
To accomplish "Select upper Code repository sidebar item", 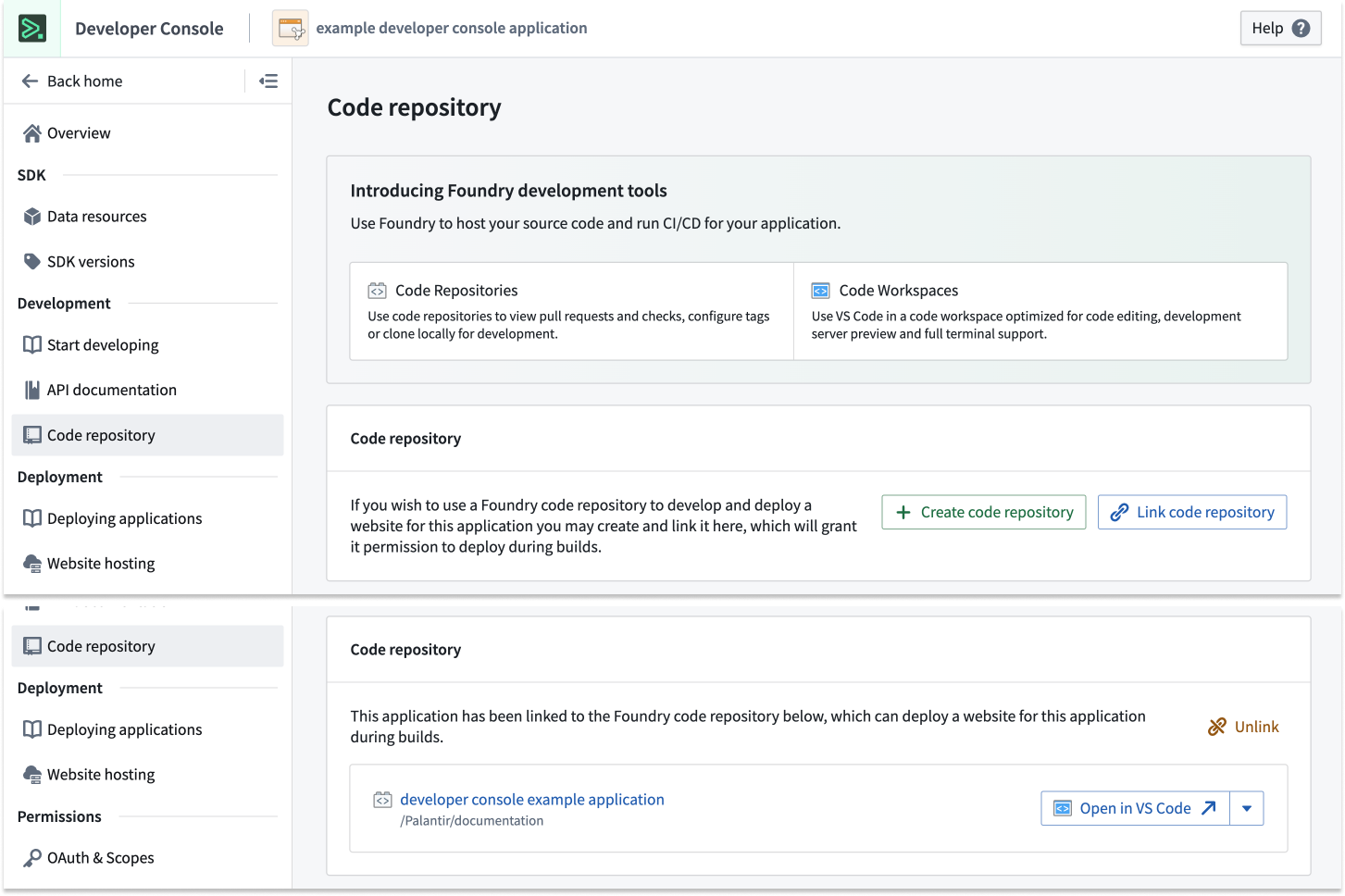I will pyautogui.click(x=147, y=435).
